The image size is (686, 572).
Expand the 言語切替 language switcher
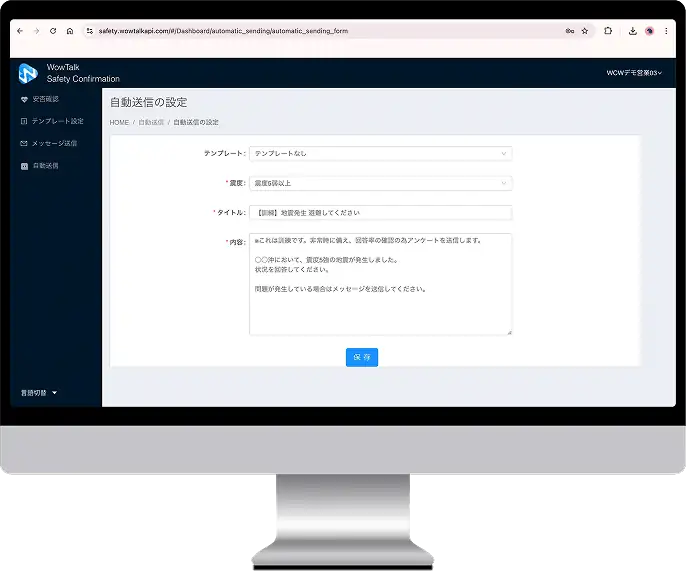point(39,393)
